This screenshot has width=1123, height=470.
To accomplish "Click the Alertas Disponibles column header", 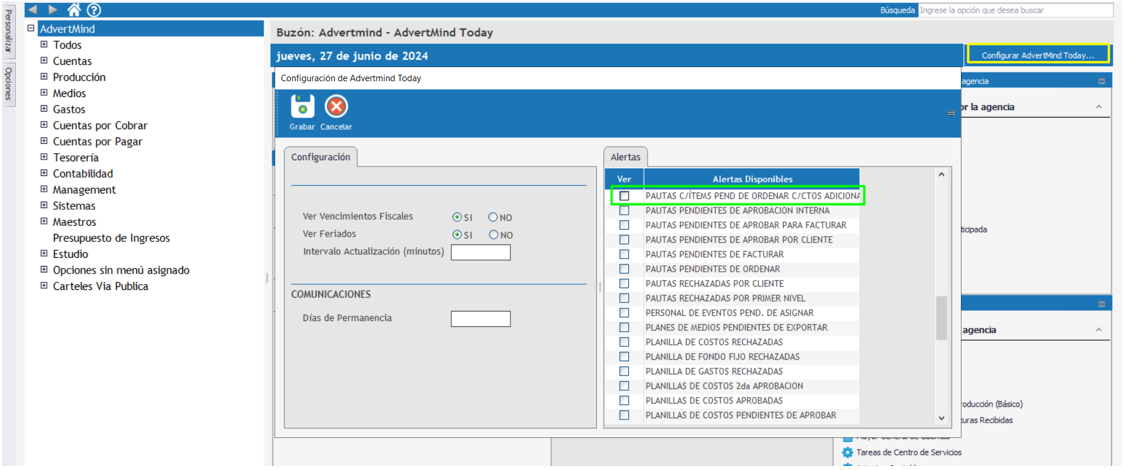I will tap(752, 178).
